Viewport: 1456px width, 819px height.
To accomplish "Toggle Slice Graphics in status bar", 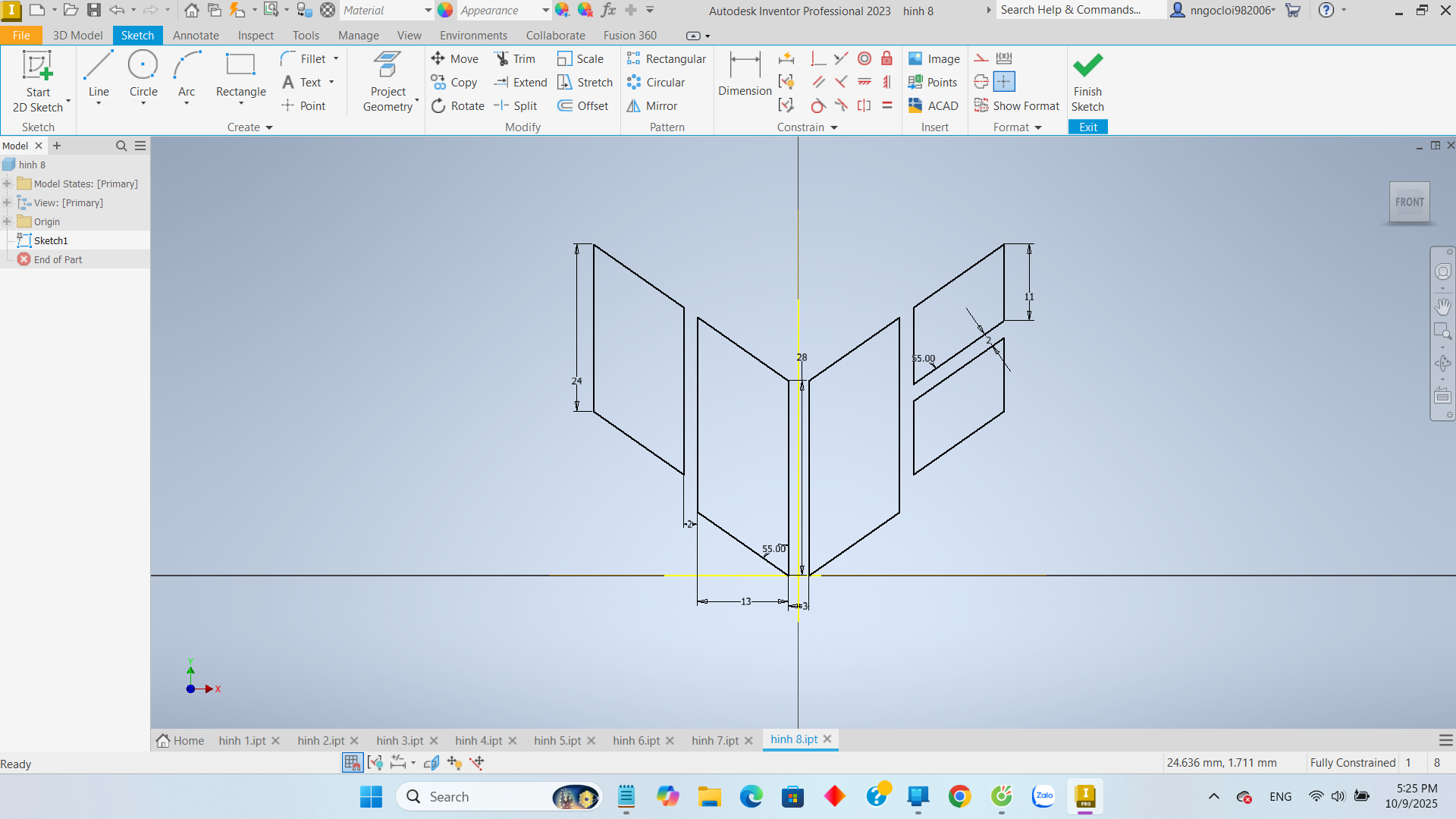I will [431, 763].
